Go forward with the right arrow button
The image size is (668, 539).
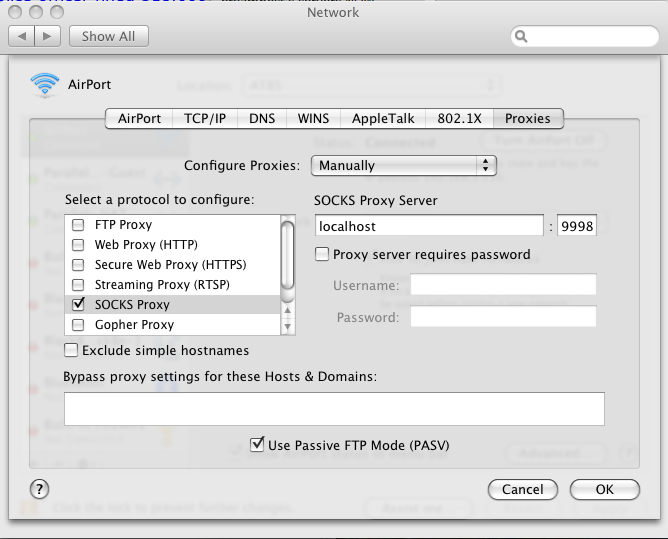pos(47,36)
